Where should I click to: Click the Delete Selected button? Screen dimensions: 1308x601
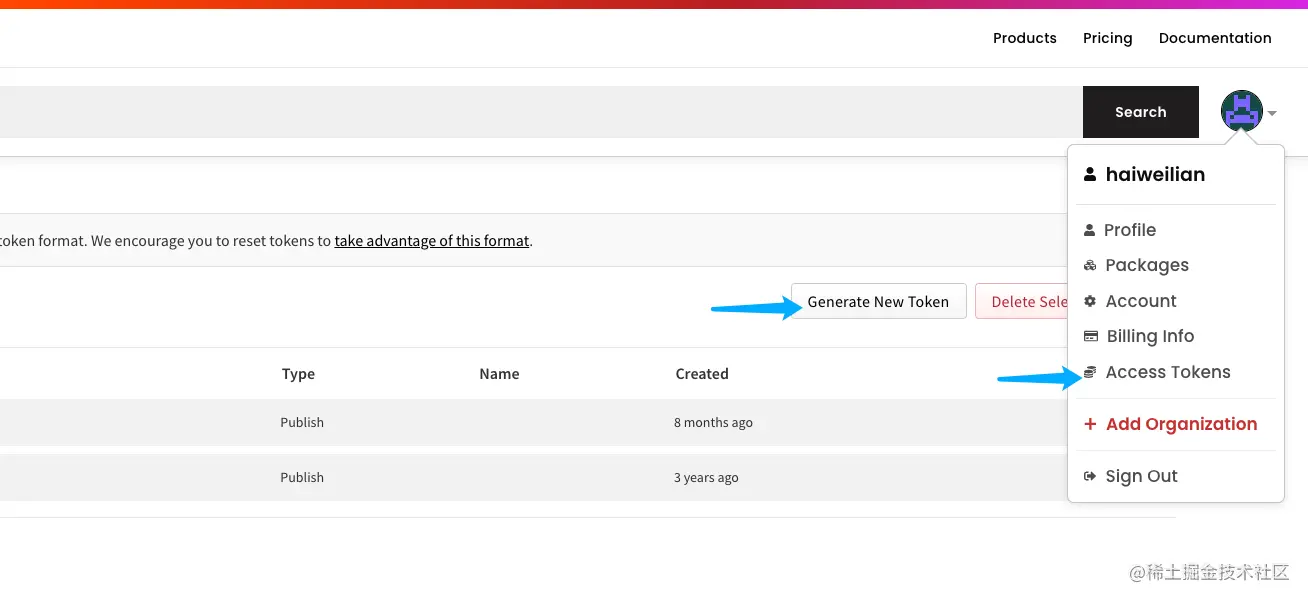pos(1022,302)
